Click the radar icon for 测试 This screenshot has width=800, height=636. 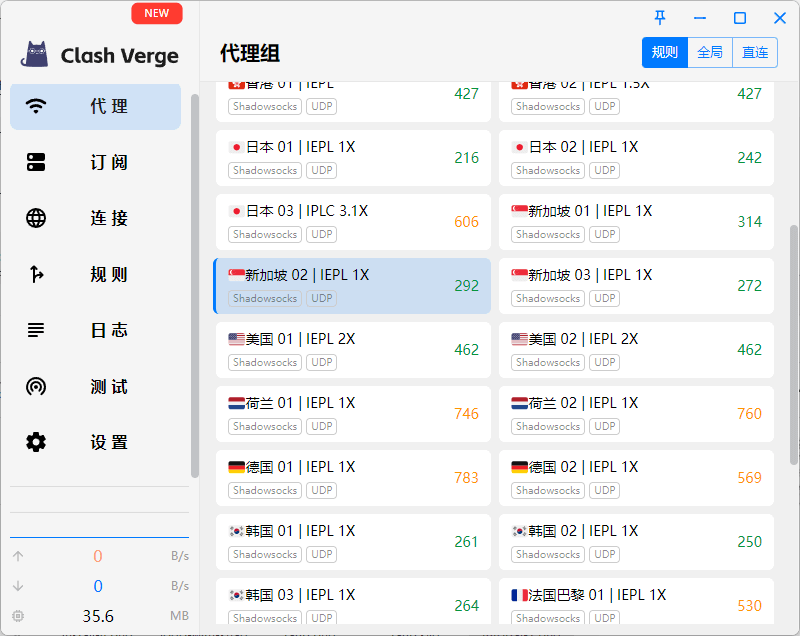point(37,387)
